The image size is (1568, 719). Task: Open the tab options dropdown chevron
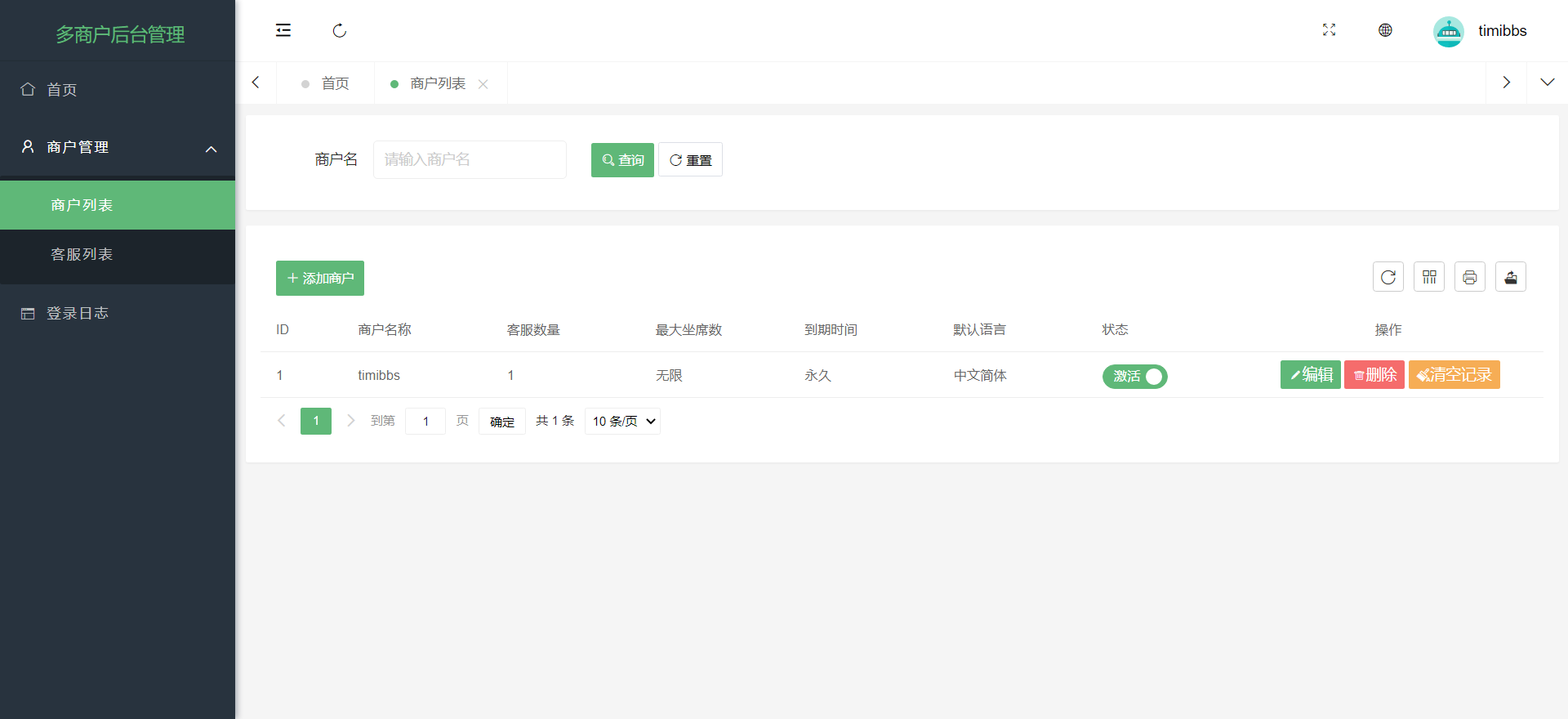click(x=1547, y=83)
